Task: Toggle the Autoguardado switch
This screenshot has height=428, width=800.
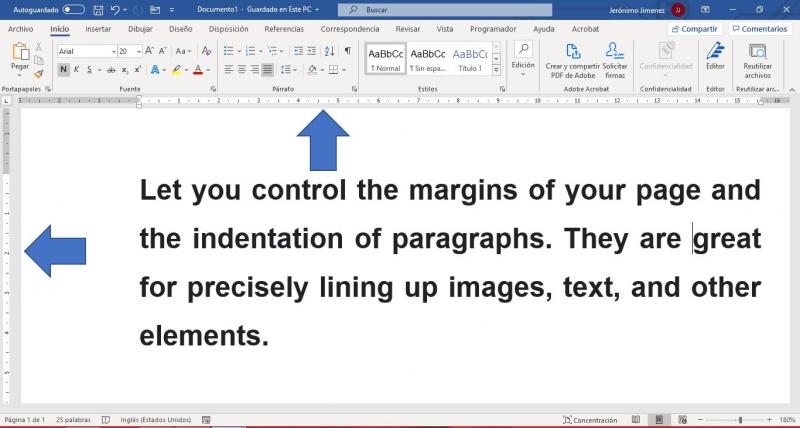Action: [73, 9]
